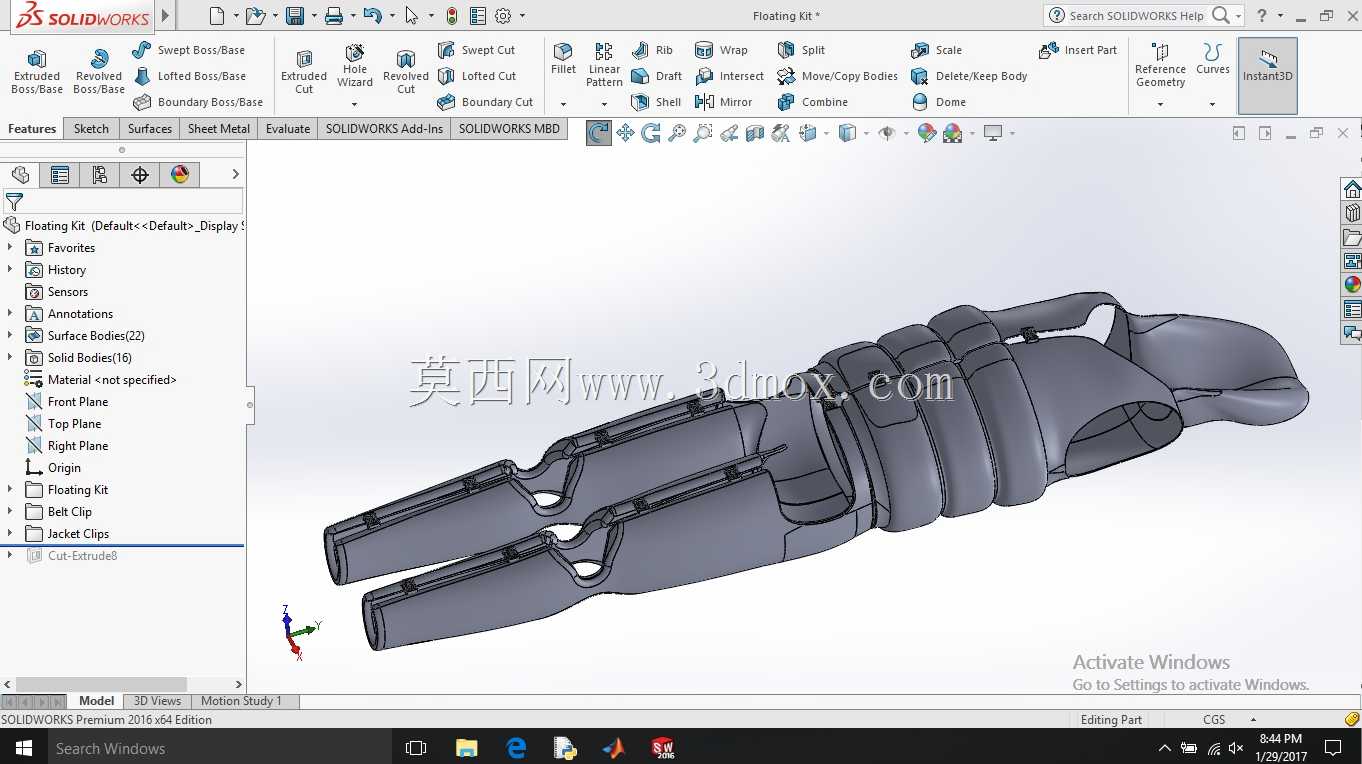The width and height of the screenshot is (1362, 764).
Task: Open the Options gear dropdown arrow
Action: (522, 16)
